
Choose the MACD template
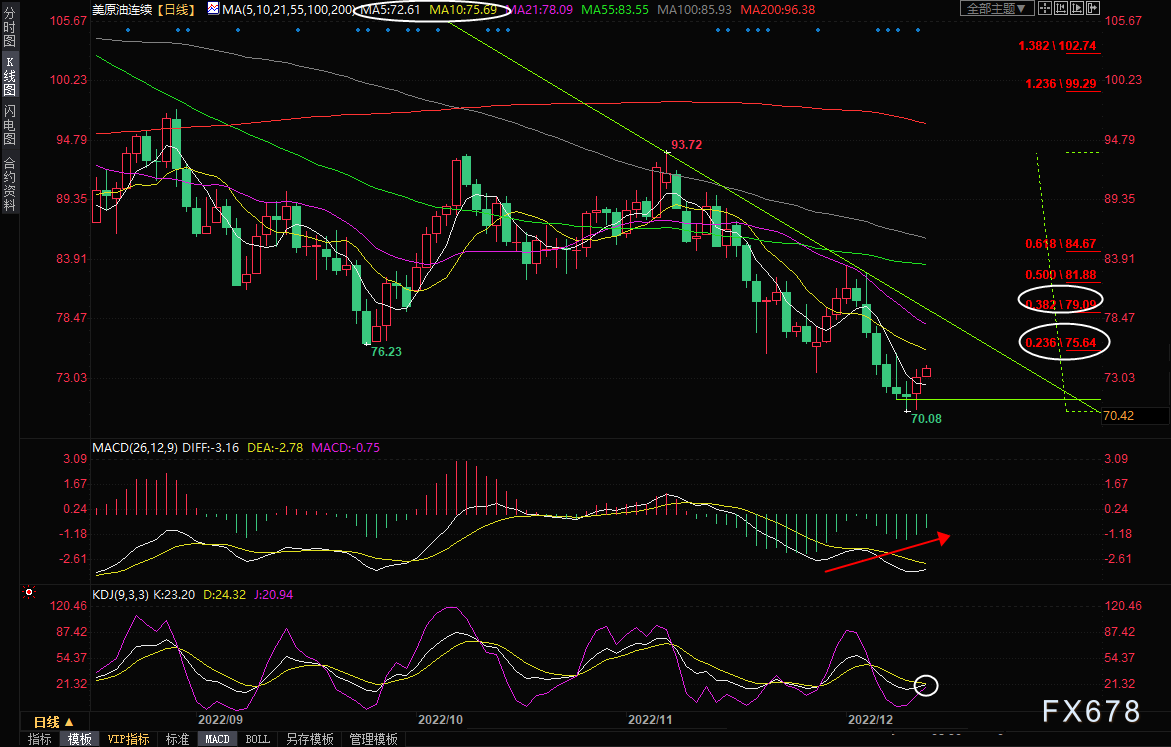217,739
